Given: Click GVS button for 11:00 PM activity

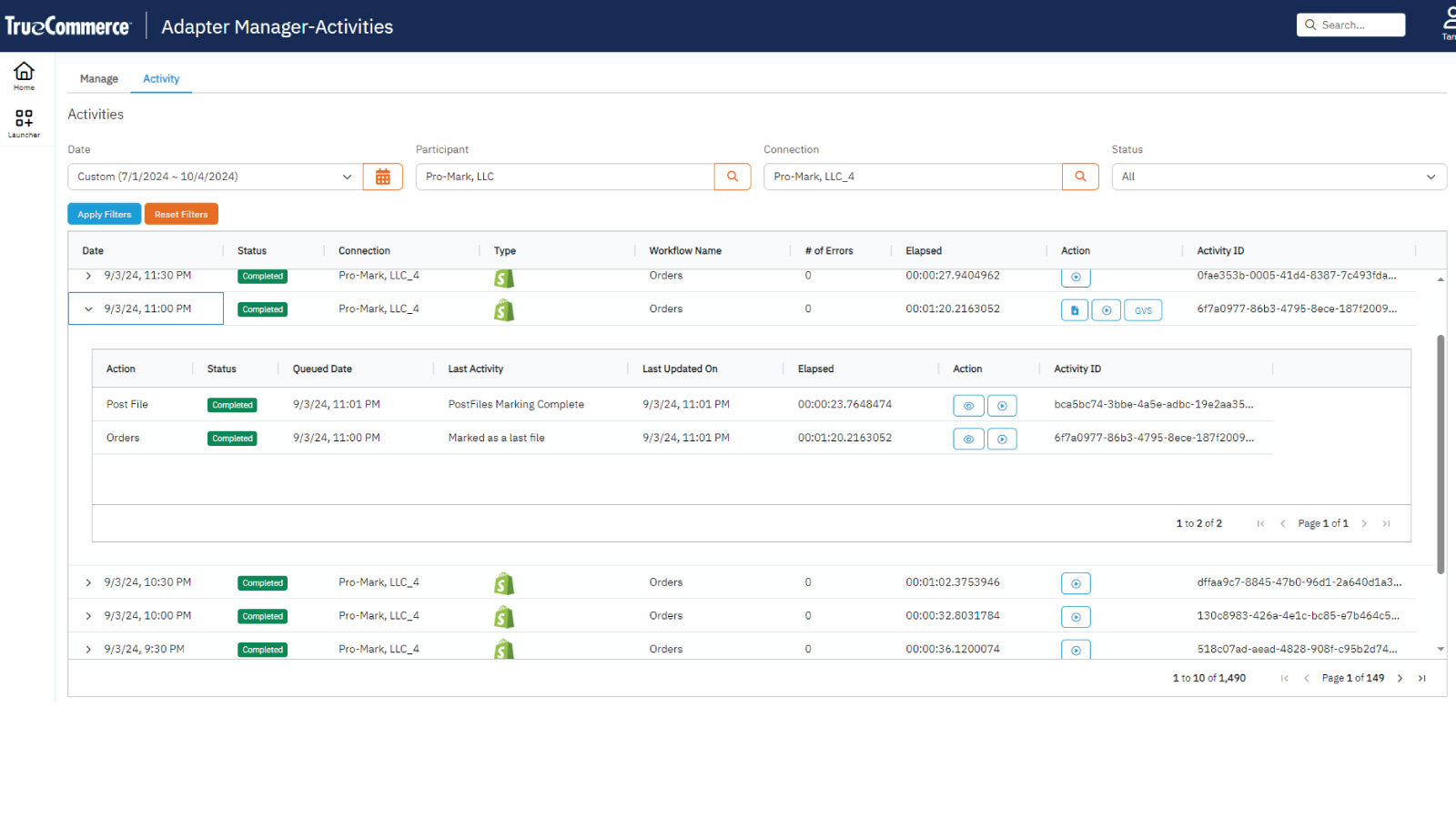Looking at the screenshot, I should pyautogui.click(x=1143, y=310).
